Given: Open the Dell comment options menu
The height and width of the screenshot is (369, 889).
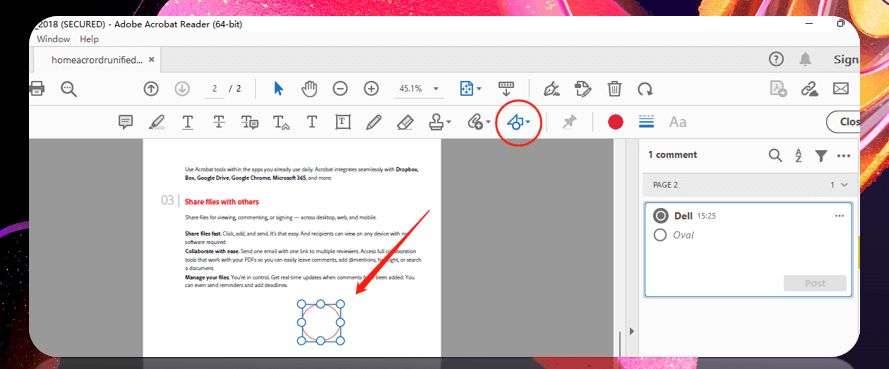Looking at the screenshot, I should click(840, 216).
